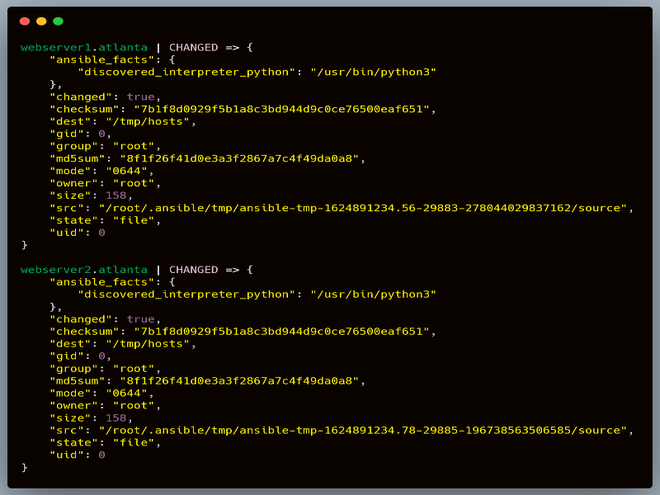Close the terminal window with red button
The height and width of the screenshot is (495, 660).
pyautogui.click(x=24, y=21)
